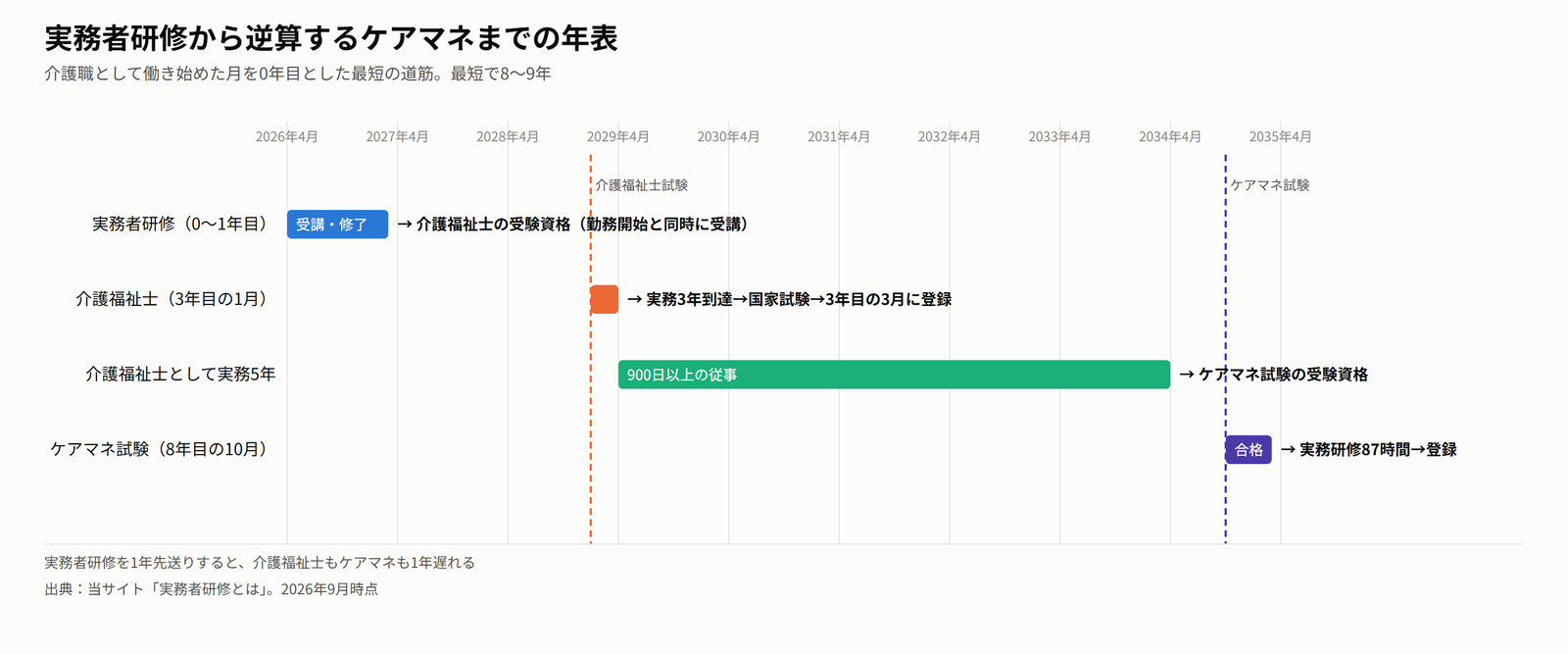Select the 2034年4月 axis label
Image resolution: width=1568 pixels, height=654 pixels.
pos(1170,136)
